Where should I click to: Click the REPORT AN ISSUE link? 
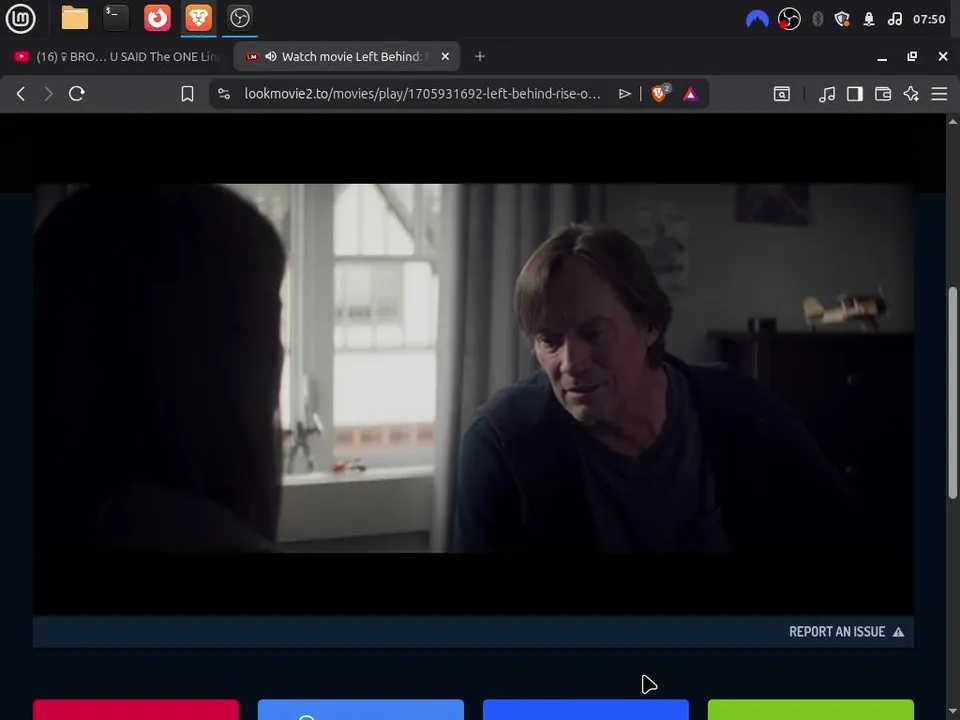pyautogui.click(x=846, y=632)
